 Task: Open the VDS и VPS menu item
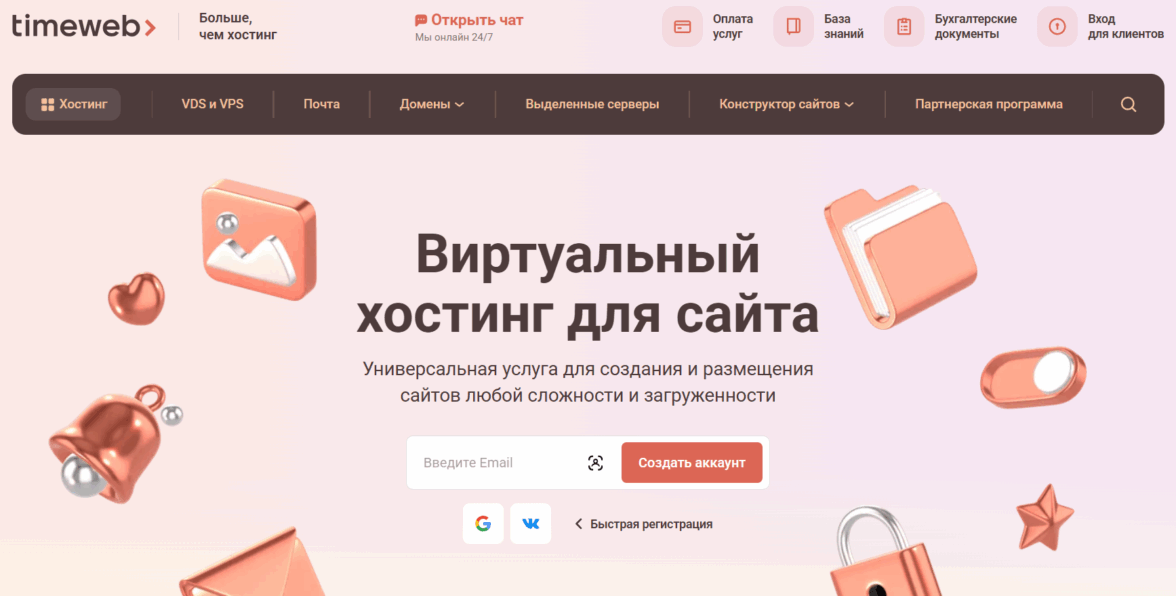[212, 104]
